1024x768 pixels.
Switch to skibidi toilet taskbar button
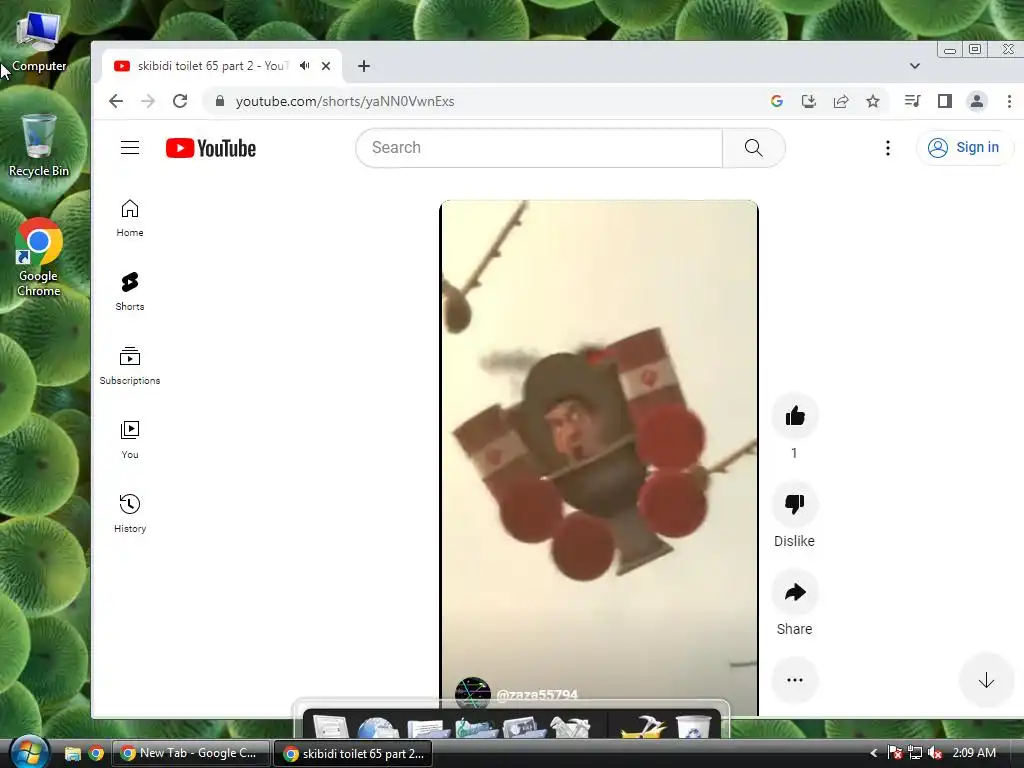(x=354, y=754)
